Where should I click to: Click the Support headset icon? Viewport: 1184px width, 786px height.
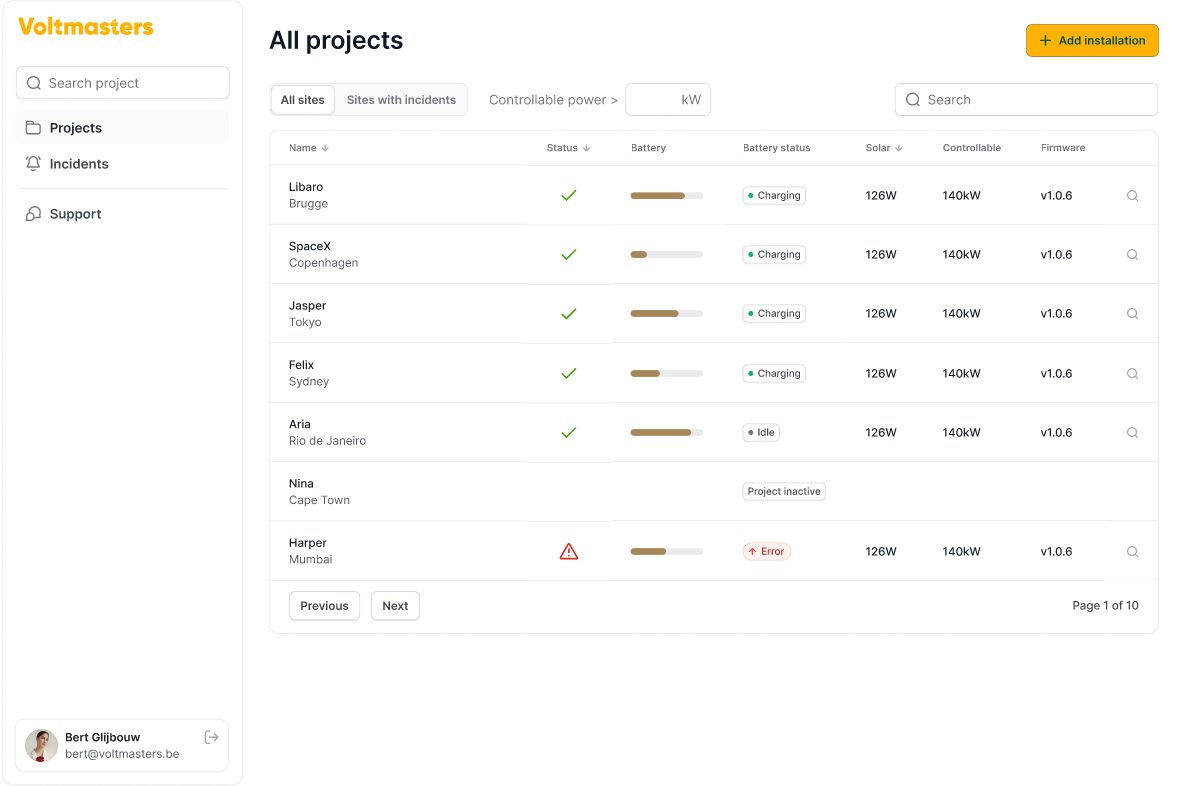[x=33, y=214]
